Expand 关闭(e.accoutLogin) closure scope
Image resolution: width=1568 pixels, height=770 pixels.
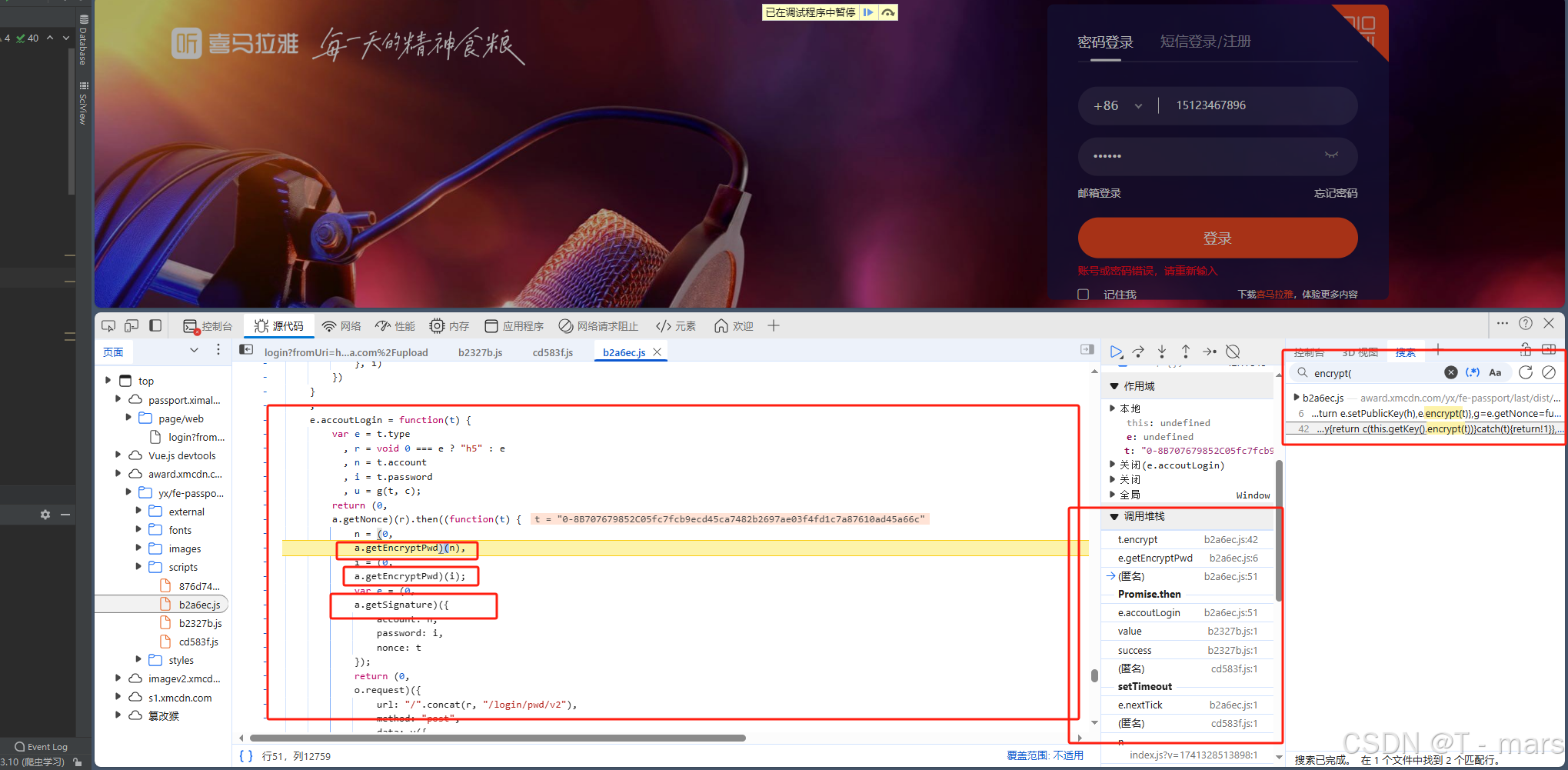coord(1113,465)
